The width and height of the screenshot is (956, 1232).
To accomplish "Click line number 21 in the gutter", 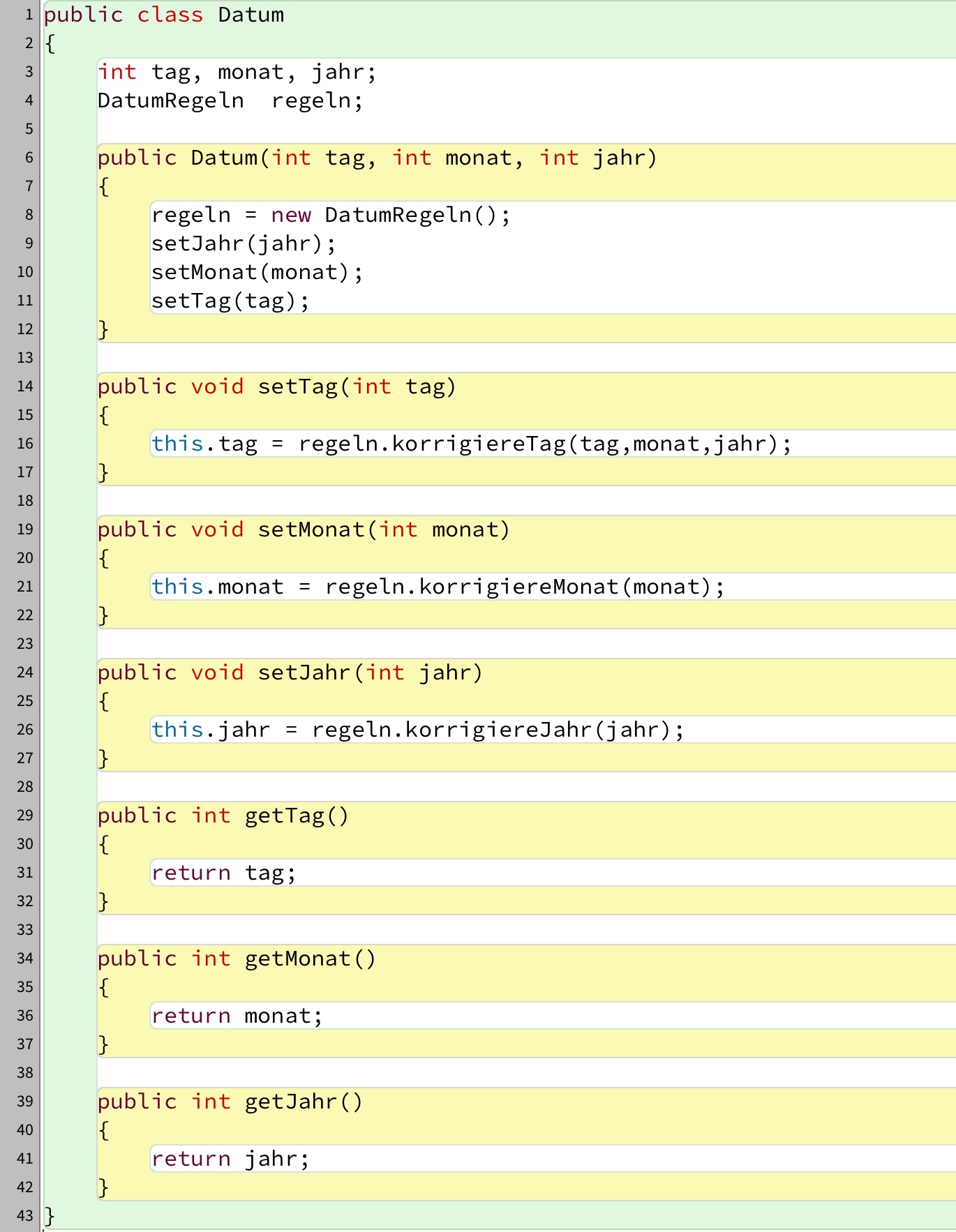I will pos(25,587).
